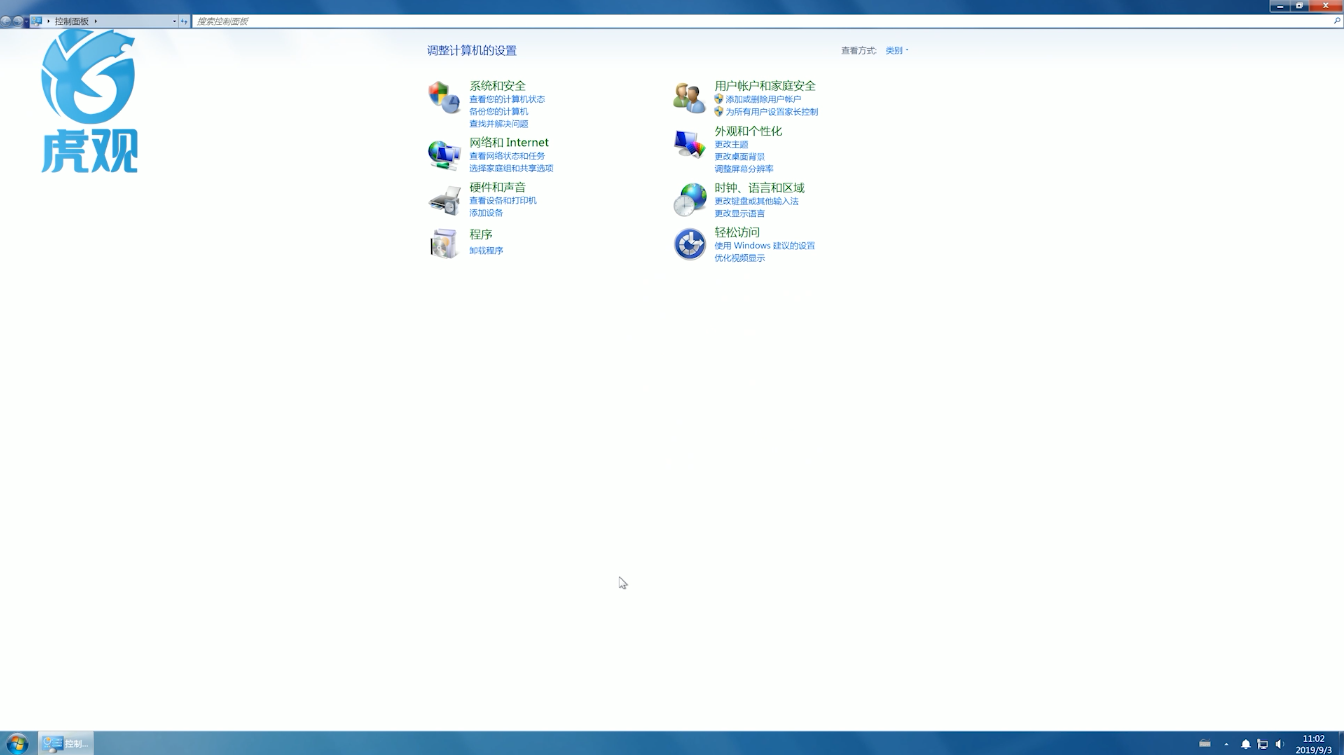Open 系统和安全 category heading
This screenshot has width=1344, height=755.
[x=497, y=86]
